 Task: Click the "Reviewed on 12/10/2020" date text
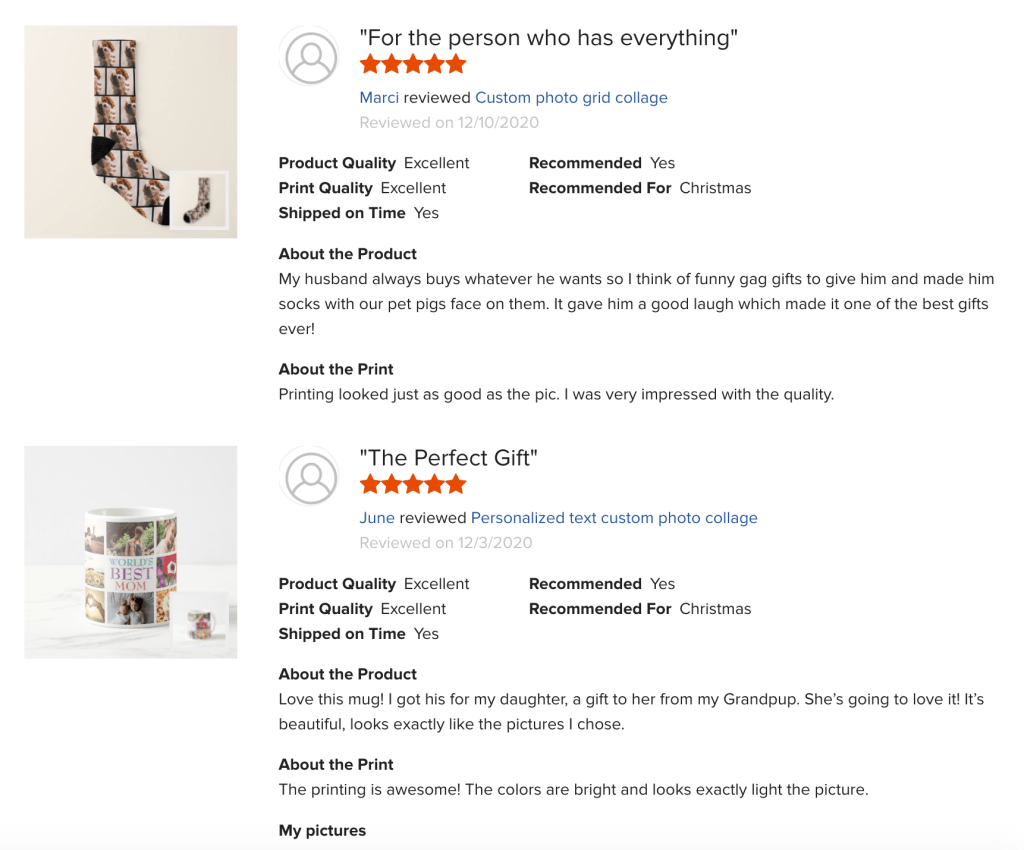(x=449, y=123)
